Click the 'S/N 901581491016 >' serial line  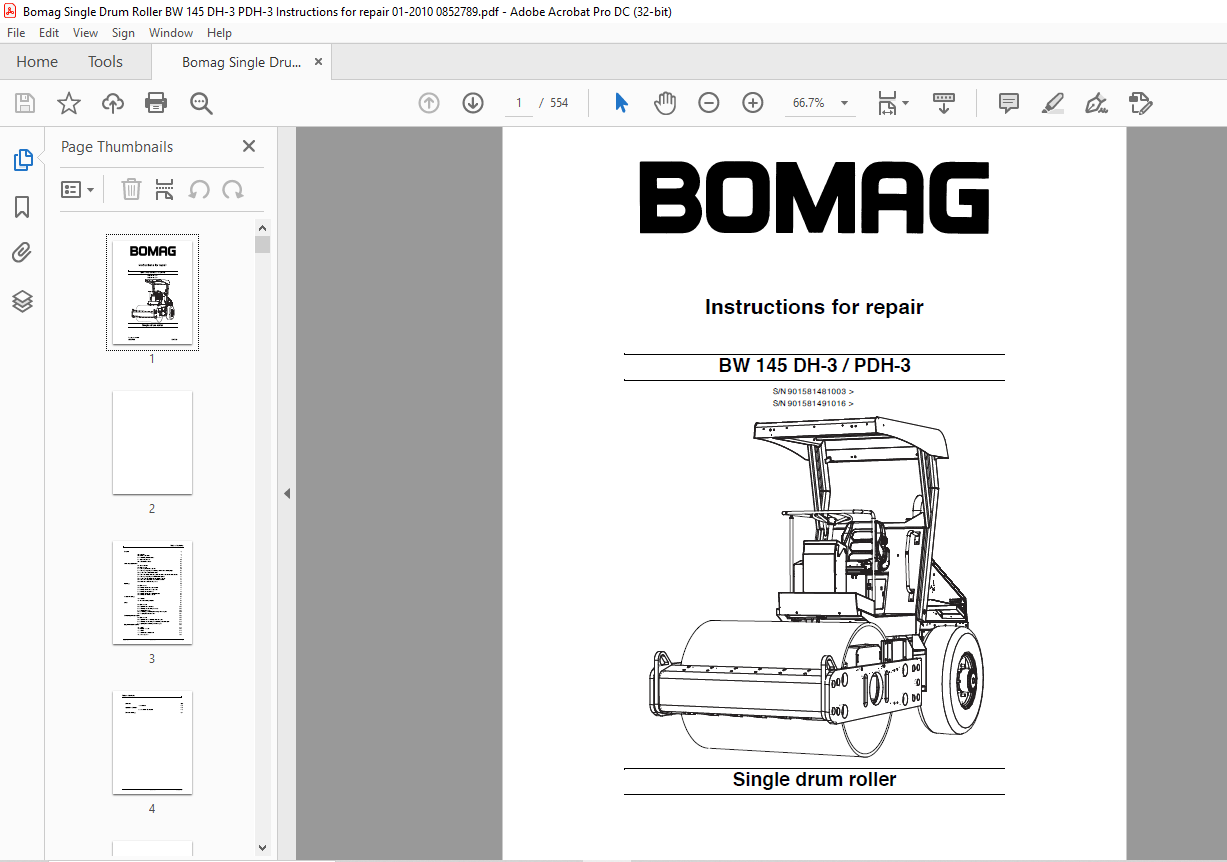[812, 403]
